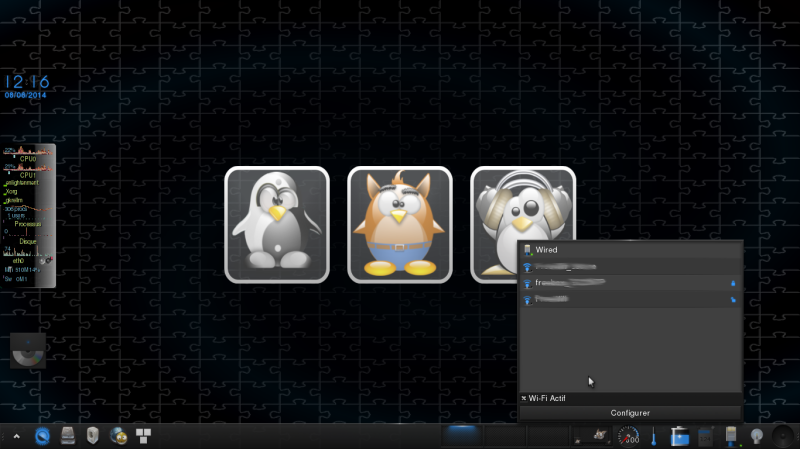The image size is (800, 449).
Task: Click the temperature thermometer gadget
Action: pyautogui.click(x=654, y=436)
